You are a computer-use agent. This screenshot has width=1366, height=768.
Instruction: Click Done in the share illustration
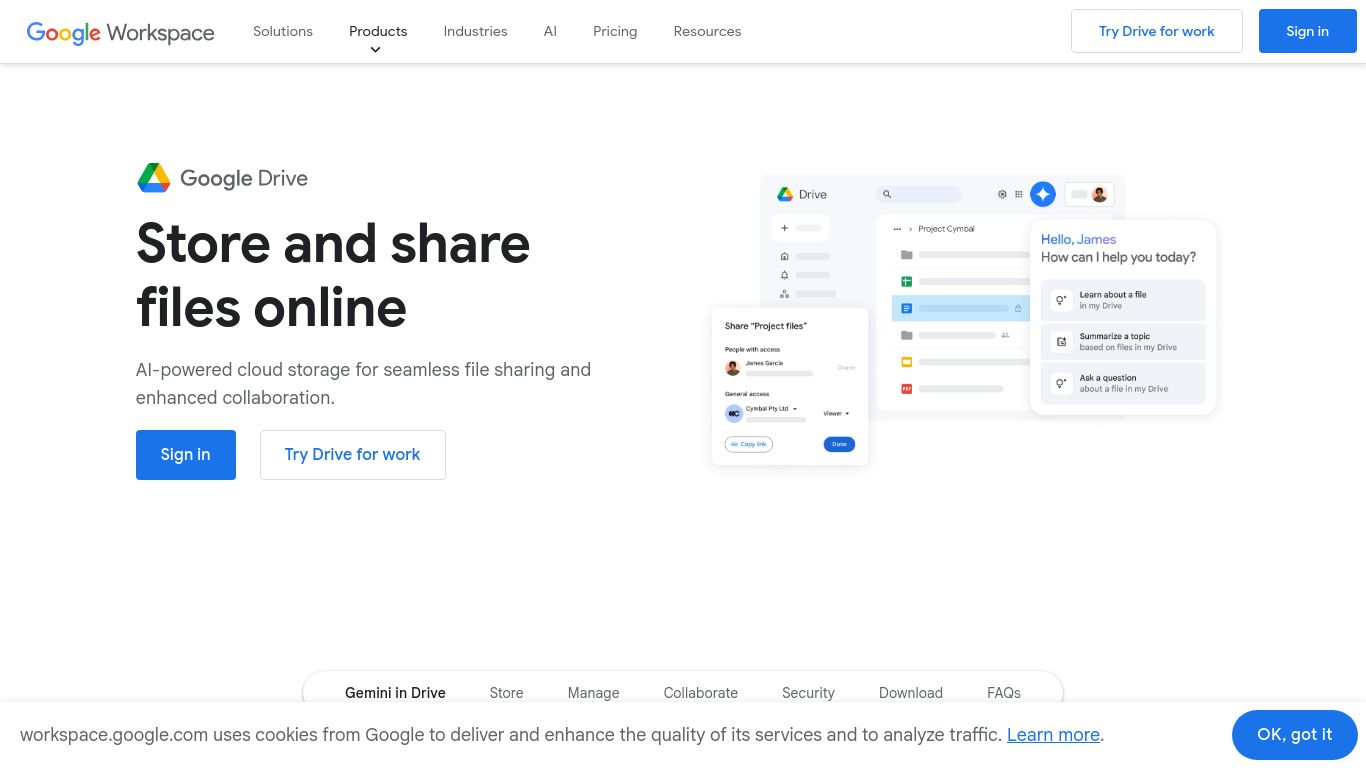pyautogui.click(x=839, y=444)
